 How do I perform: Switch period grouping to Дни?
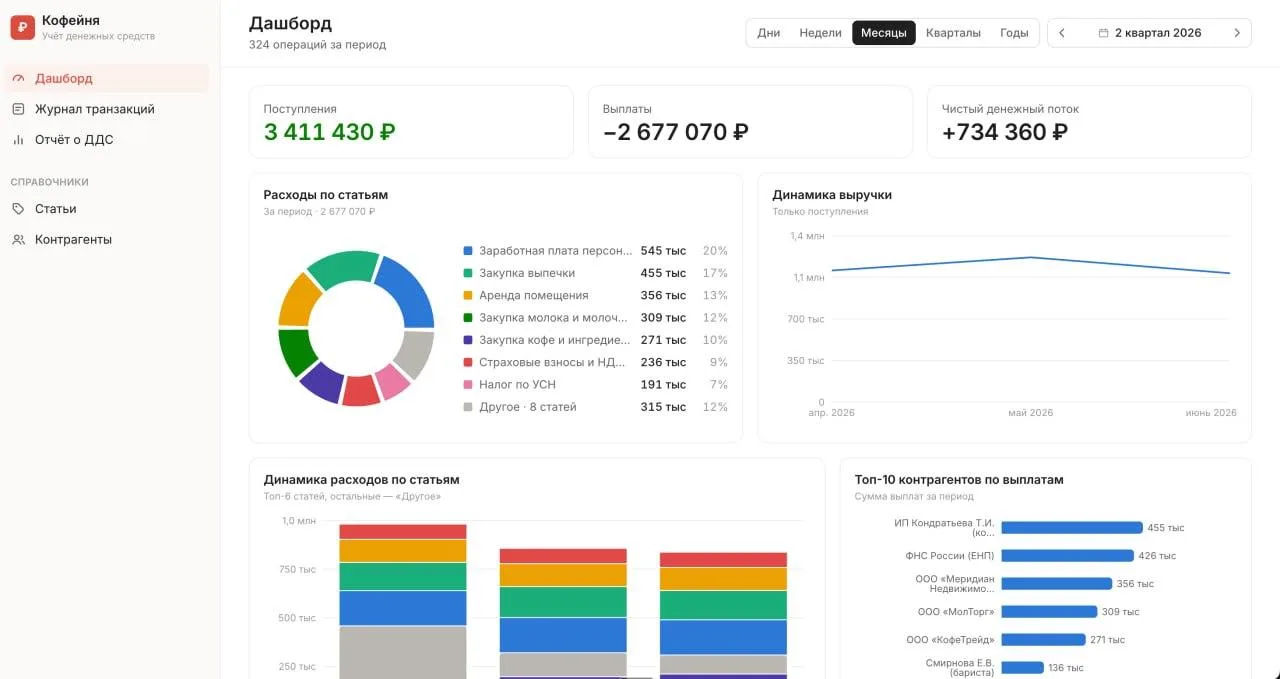point(769,33)
